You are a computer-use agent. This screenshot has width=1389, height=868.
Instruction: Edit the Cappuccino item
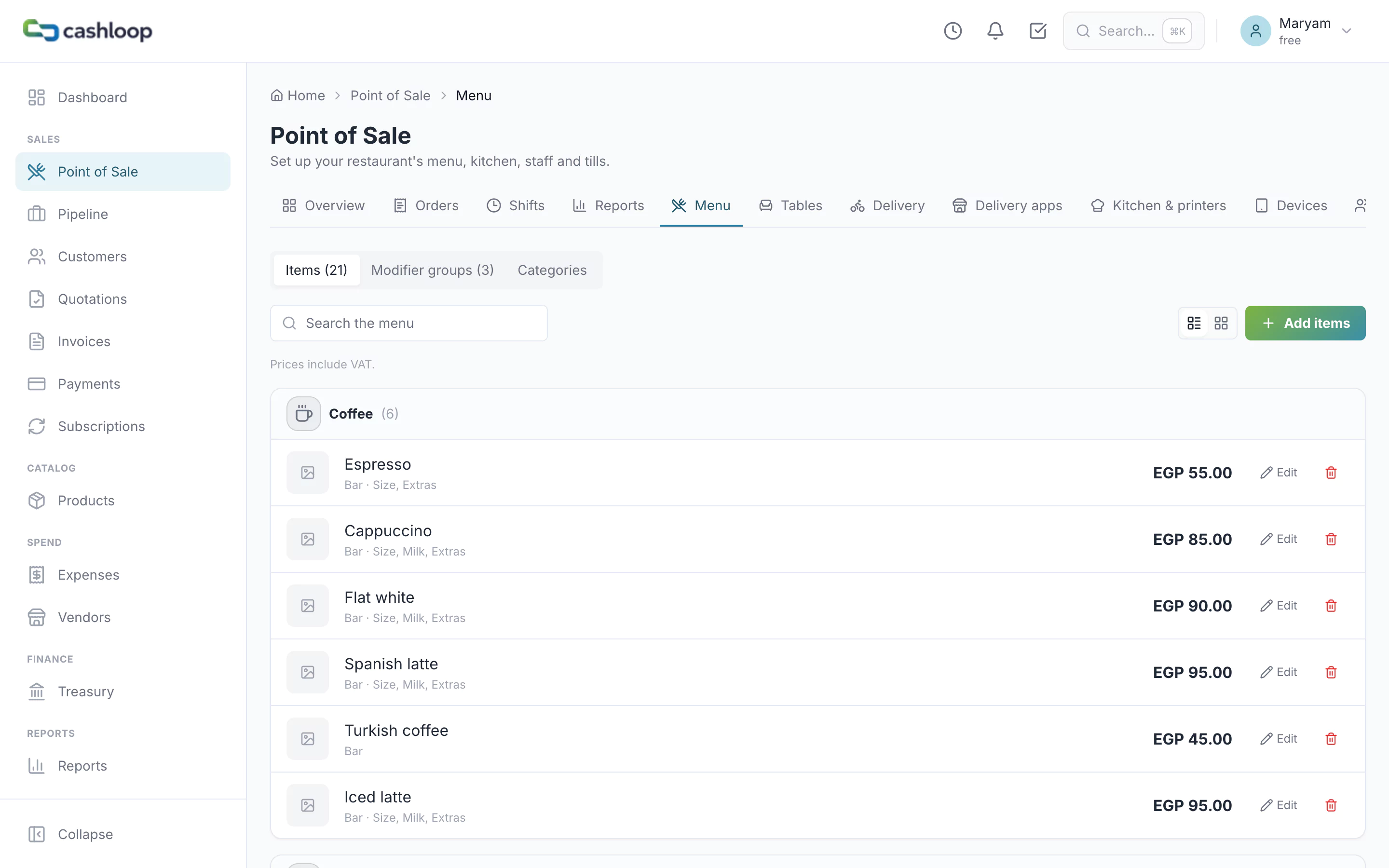(x=1278, y=539)
